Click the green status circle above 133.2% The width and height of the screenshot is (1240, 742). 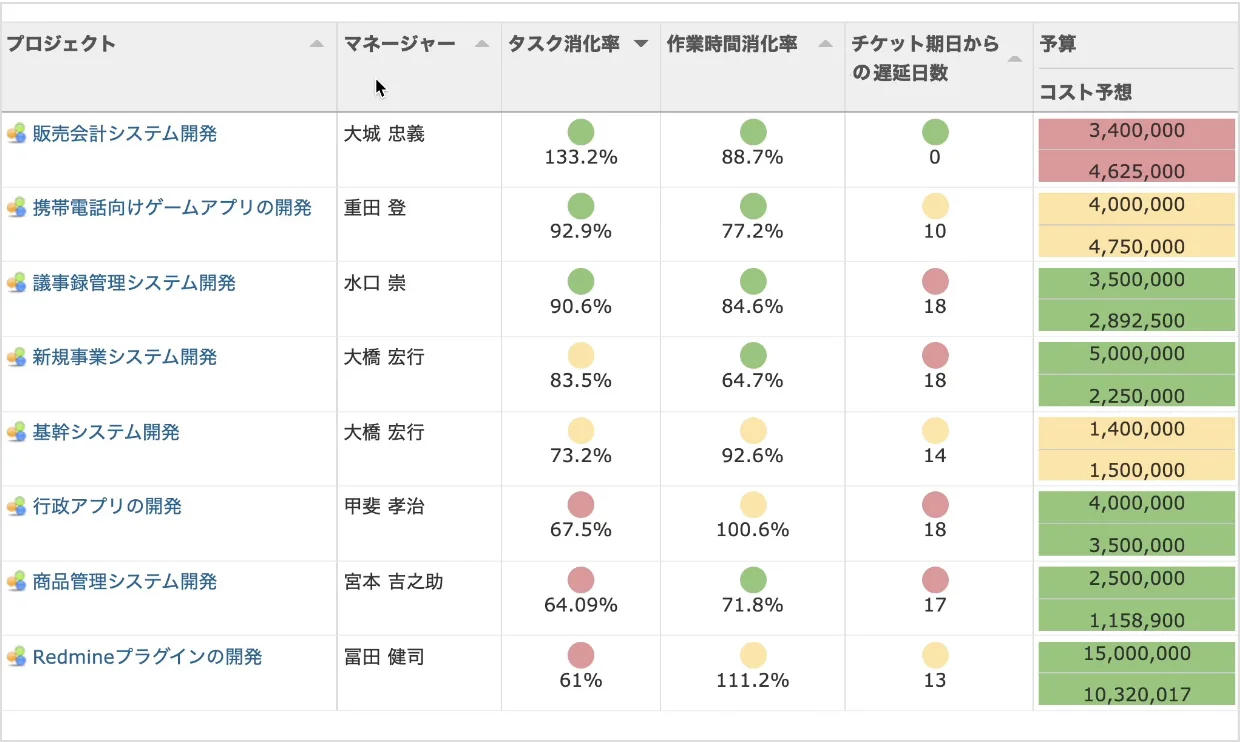[x=580, y=131]
